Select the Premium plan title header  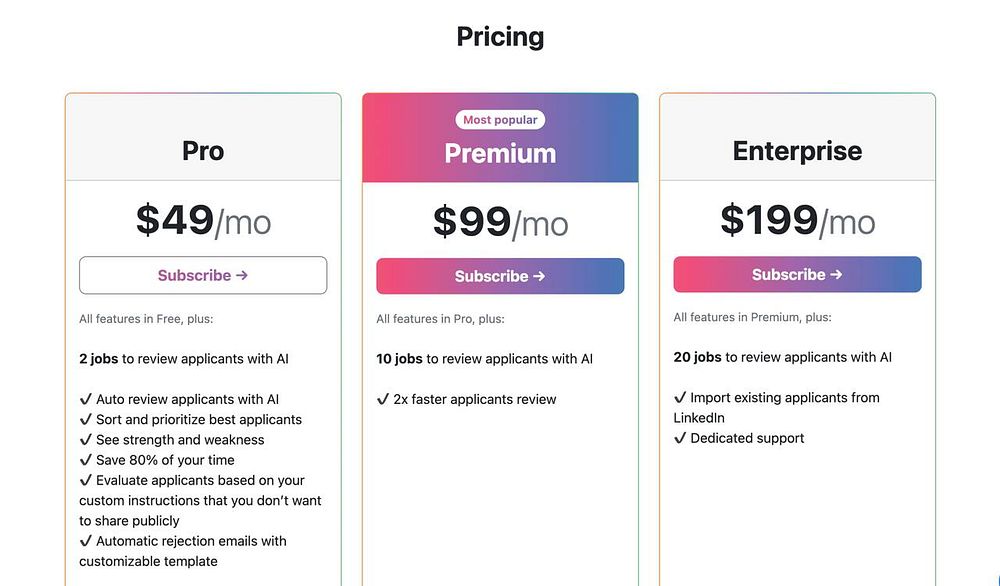tap(500, 153)
